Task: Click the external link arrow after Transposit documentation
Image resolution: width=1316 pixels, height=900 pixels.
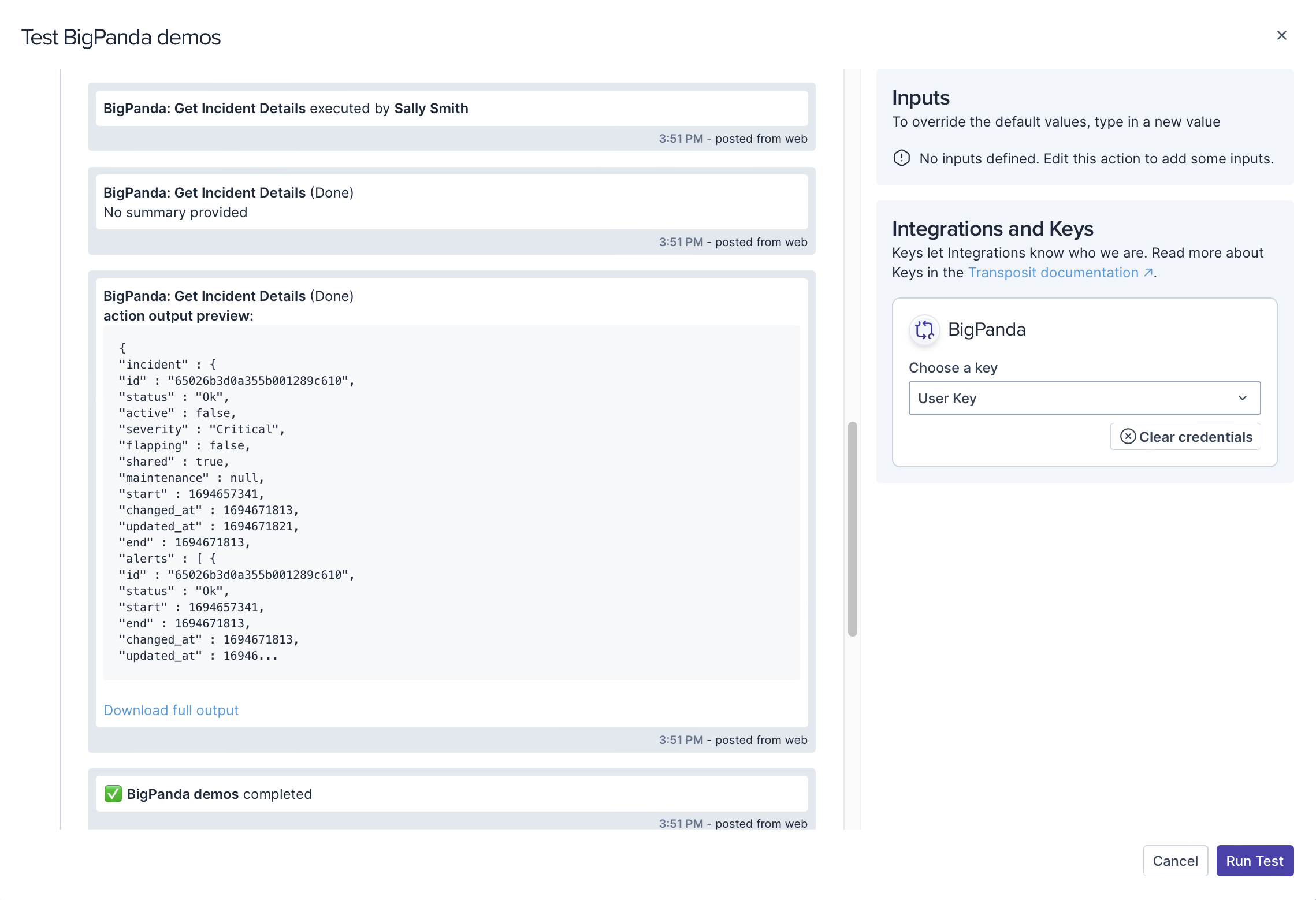Action: click(x=1148, y=273)
